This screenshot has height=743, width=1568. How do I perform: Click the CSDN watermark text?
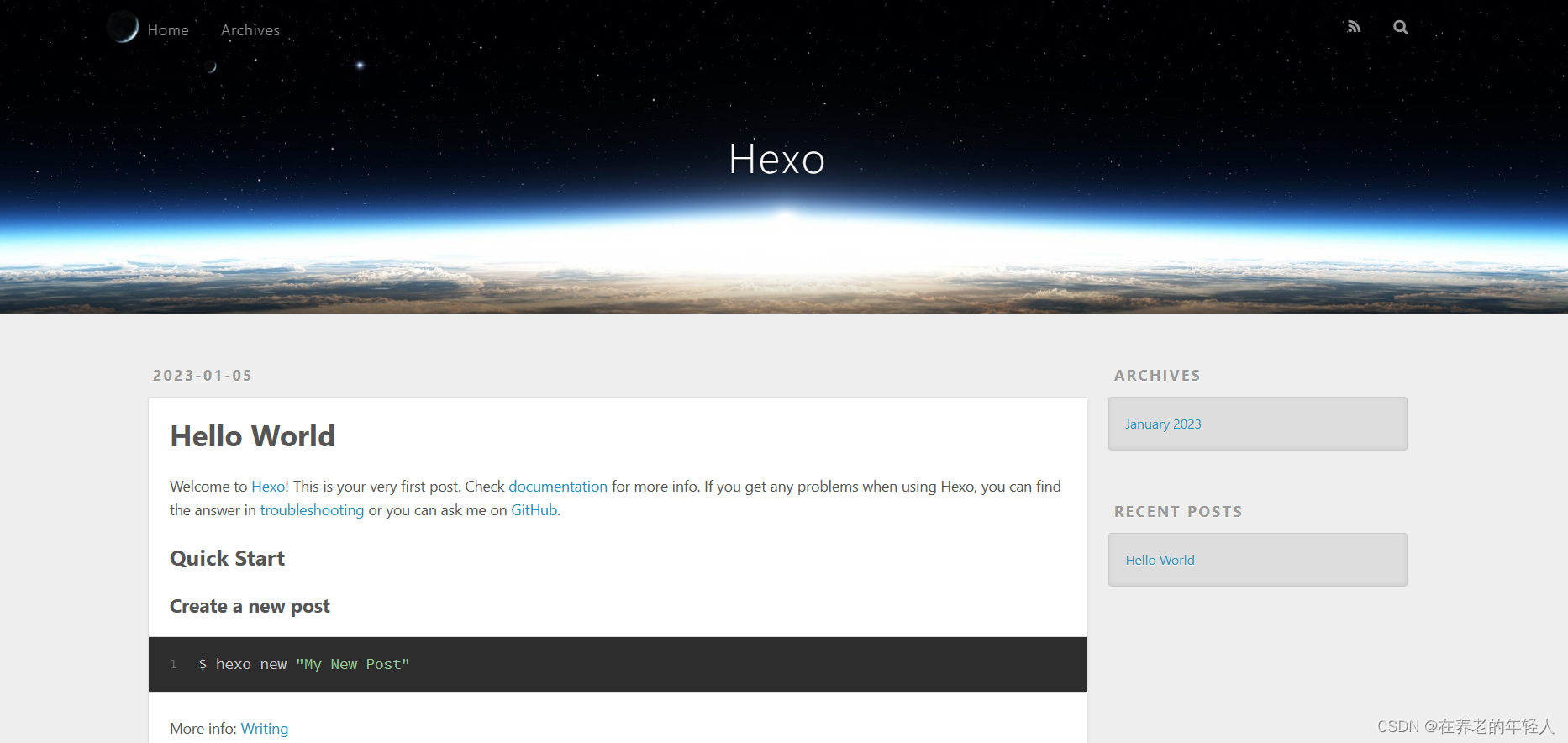(1466, 726)
